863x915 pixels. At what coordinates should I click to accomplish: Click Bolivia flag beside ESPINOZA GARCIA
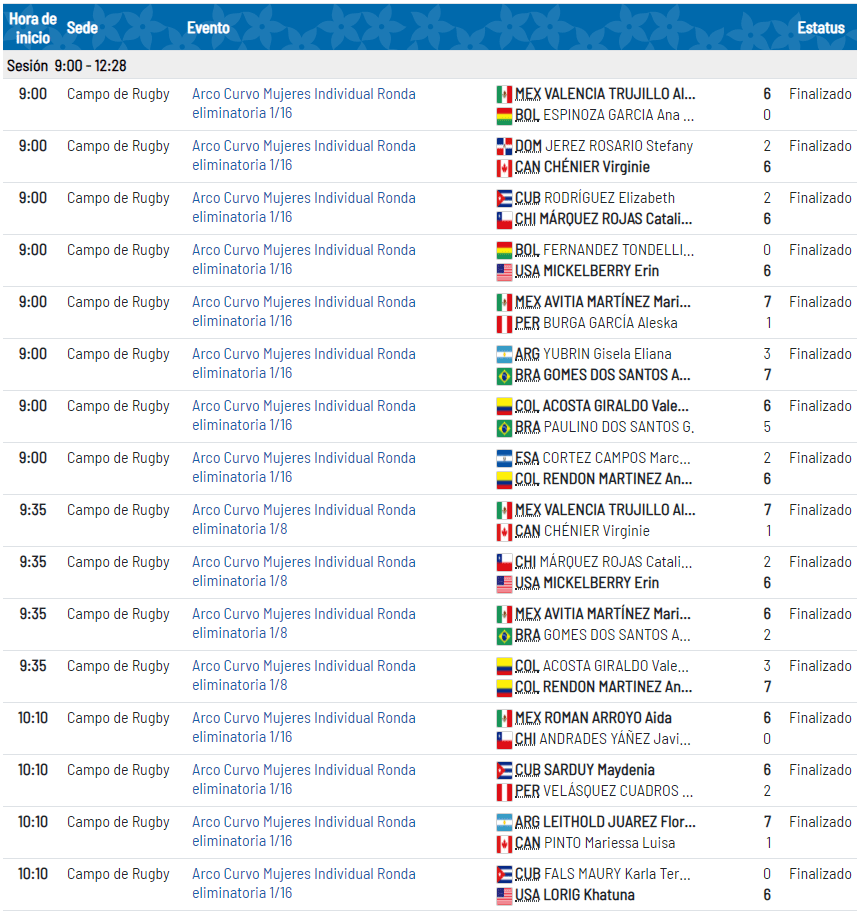click(x=504, y=115)
